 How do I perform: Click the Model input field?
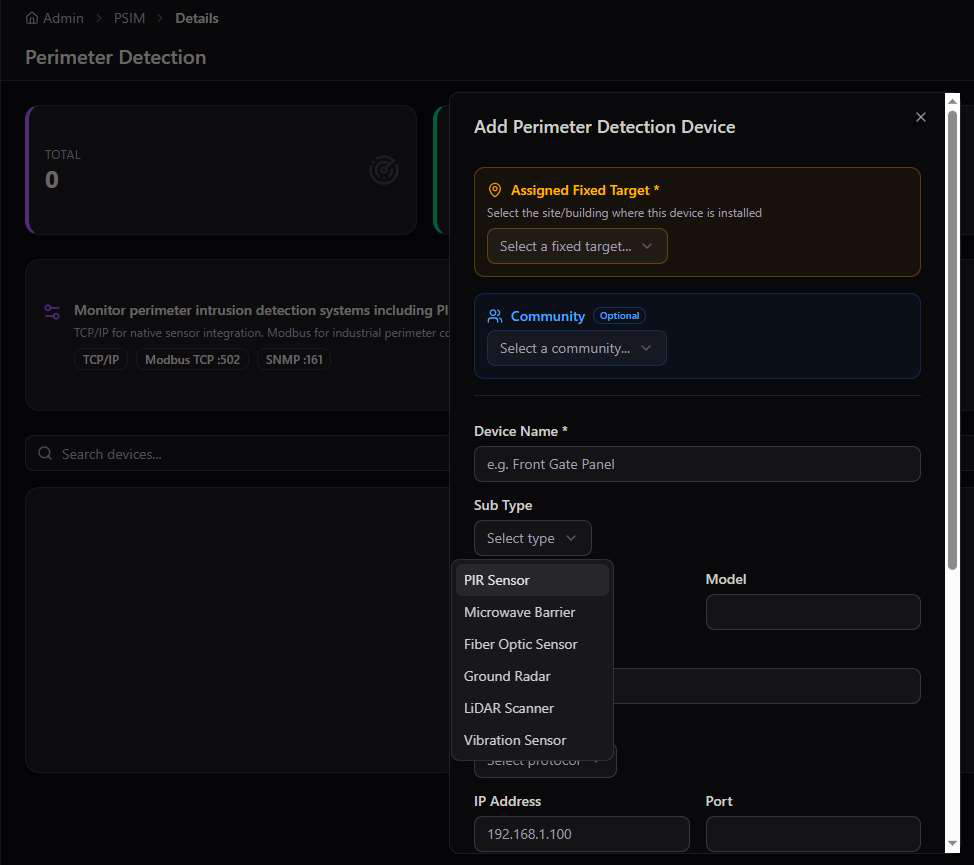click(x=812, y=612)
